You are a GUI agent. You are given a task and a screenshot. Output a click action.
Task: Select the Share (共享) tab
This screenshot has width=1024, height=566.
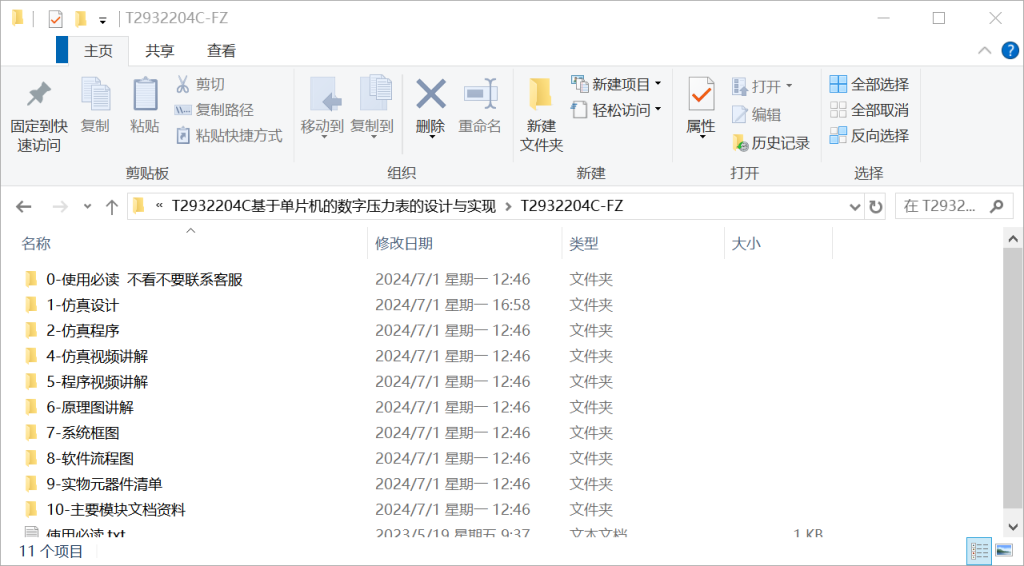(x=159, y=51)
